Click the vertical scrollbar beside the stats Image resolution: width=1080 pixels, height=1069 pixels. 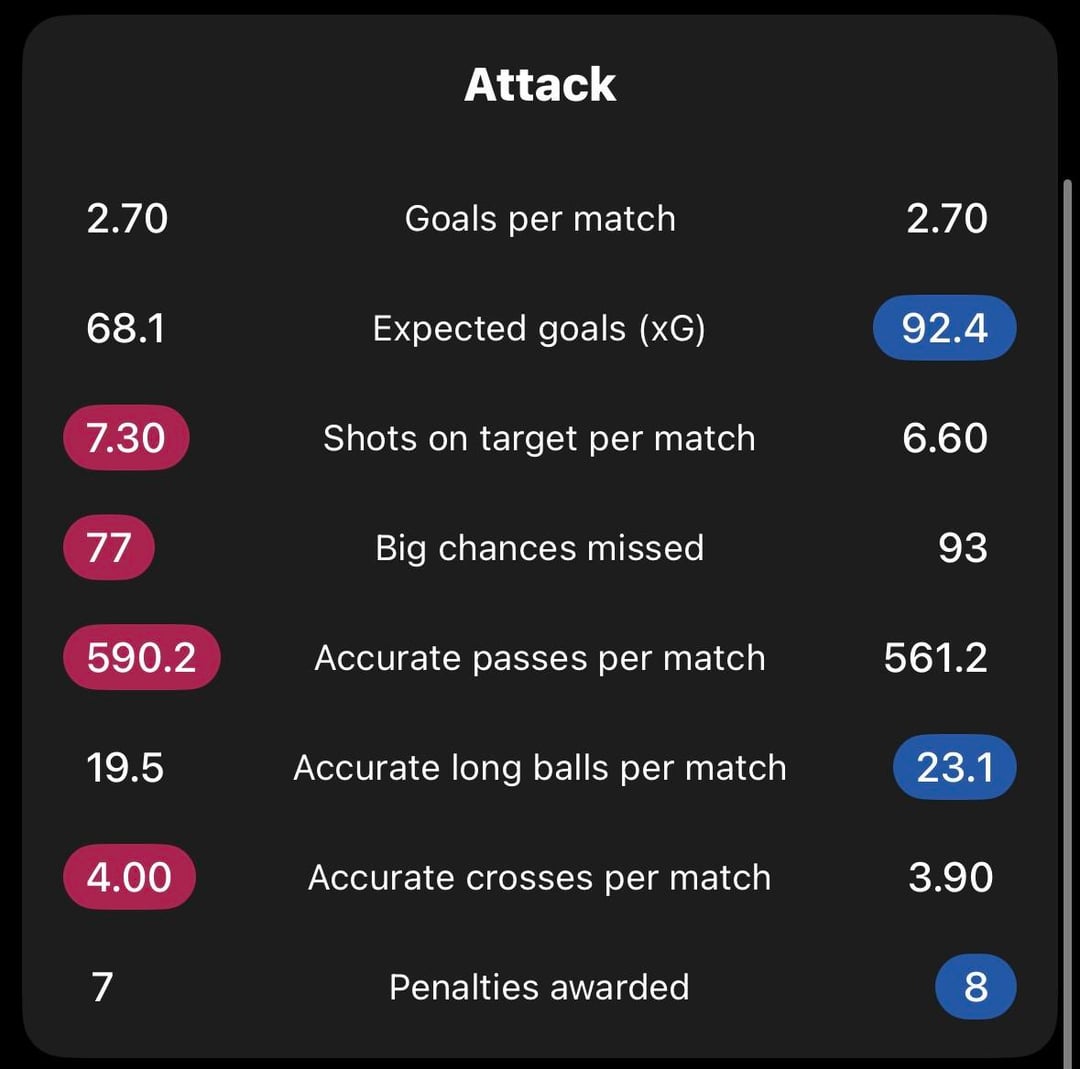tap(1068, 600)
